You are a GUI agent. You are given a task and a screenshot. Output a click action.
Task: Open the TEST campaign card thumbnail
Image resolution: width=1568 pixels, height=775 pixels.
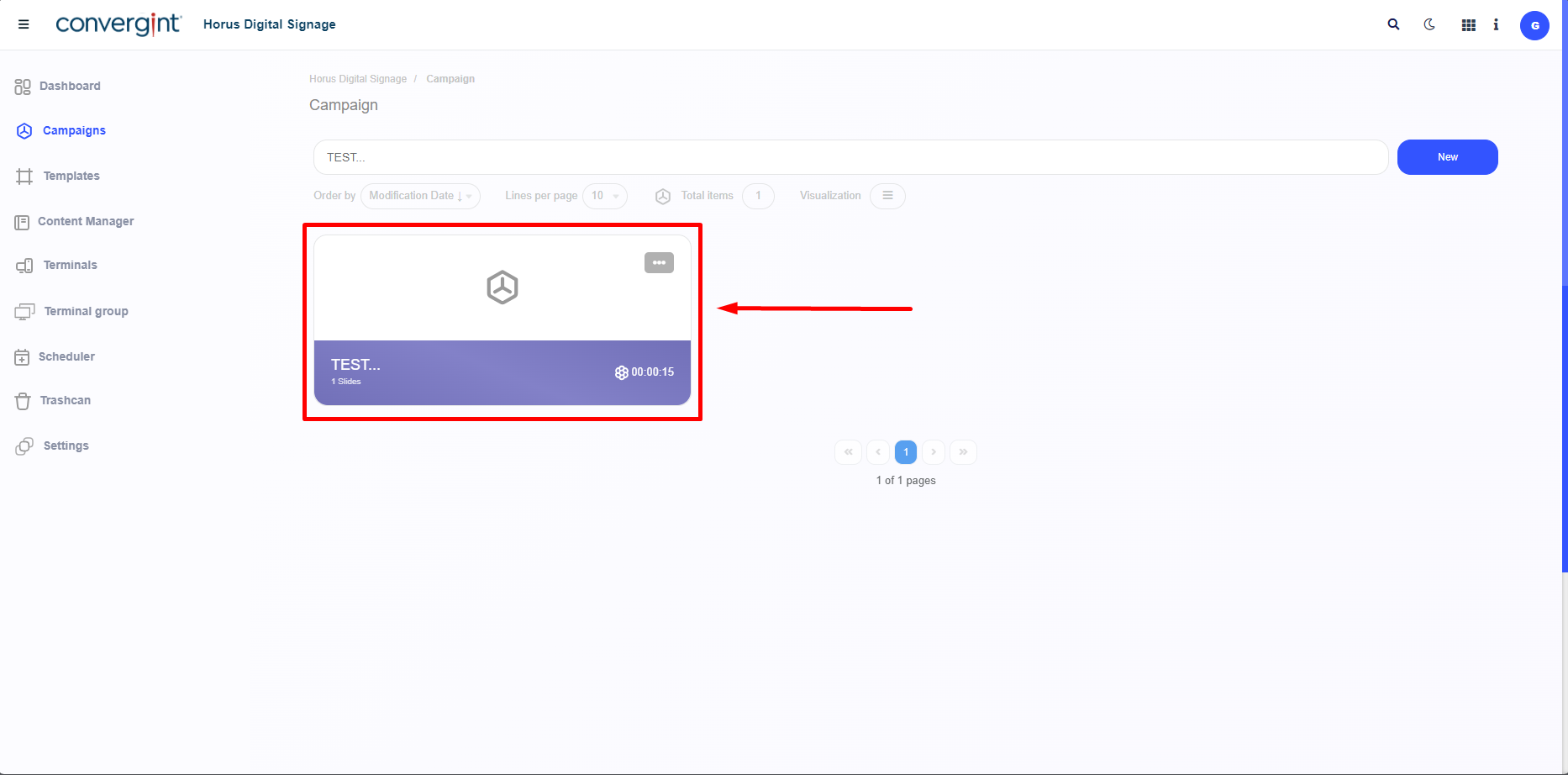point(502,288)
